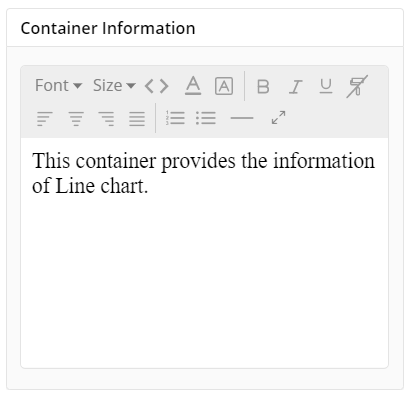Toggle code view with angle brackets icon
The width and height of the screenshot is (412, 394).
tap(157, 86)
